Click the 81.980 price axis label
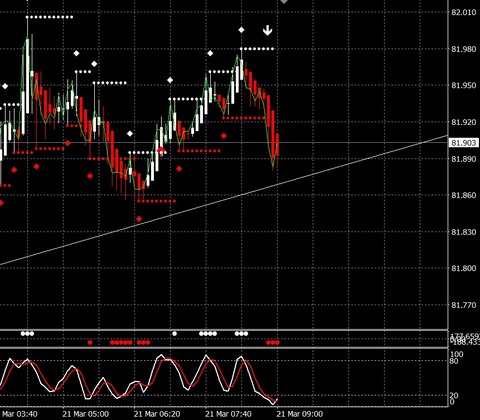480x420 pixels. tap(464, 49)
